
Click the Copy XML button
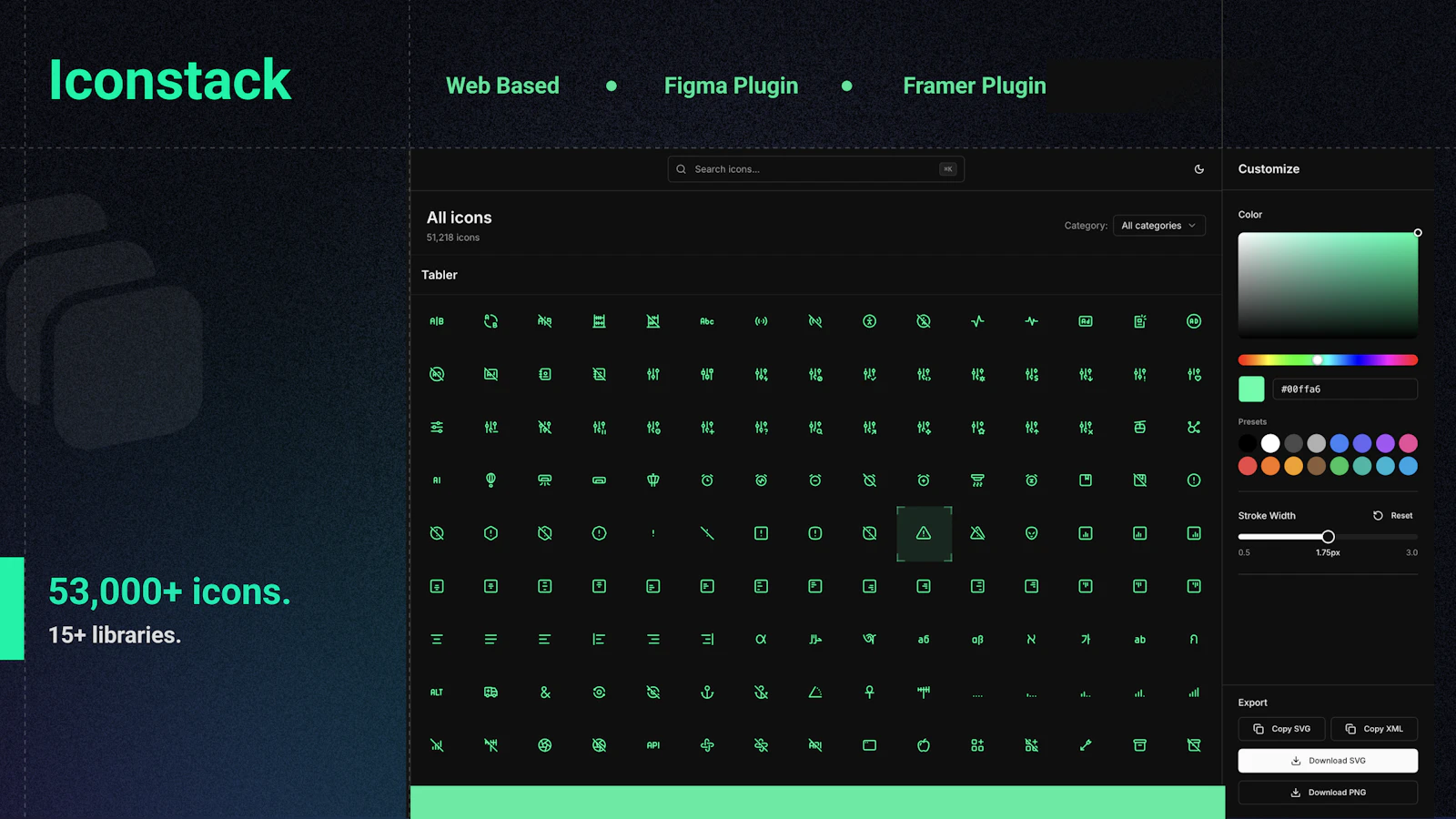coord(1374,729)
